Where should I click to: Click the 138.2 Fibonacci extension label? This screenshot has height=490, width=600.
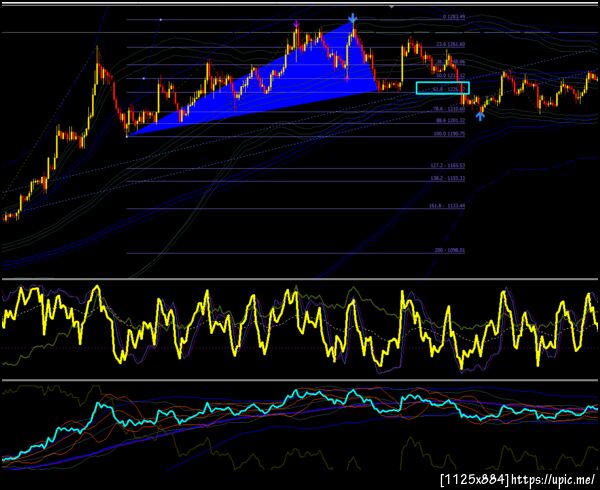448,178
